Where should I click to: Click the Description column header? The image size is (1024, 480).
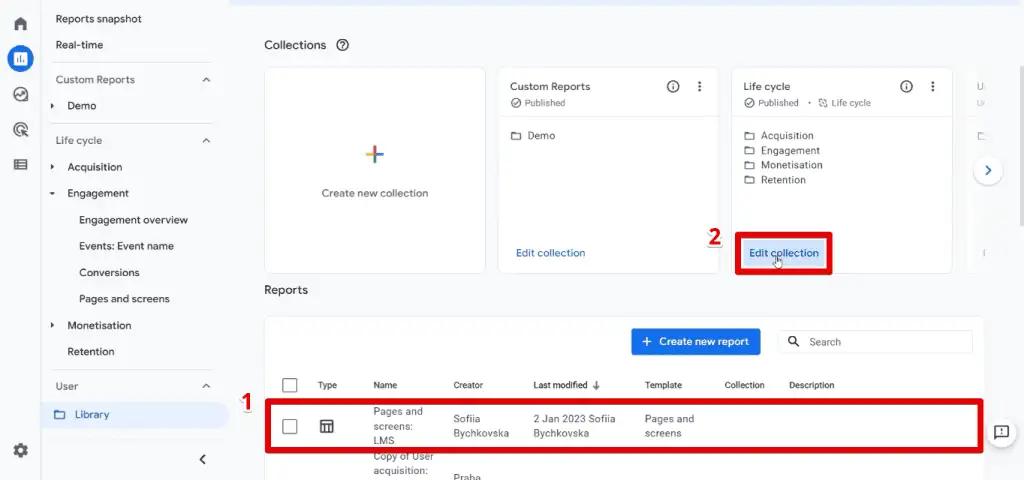[811, 385]
